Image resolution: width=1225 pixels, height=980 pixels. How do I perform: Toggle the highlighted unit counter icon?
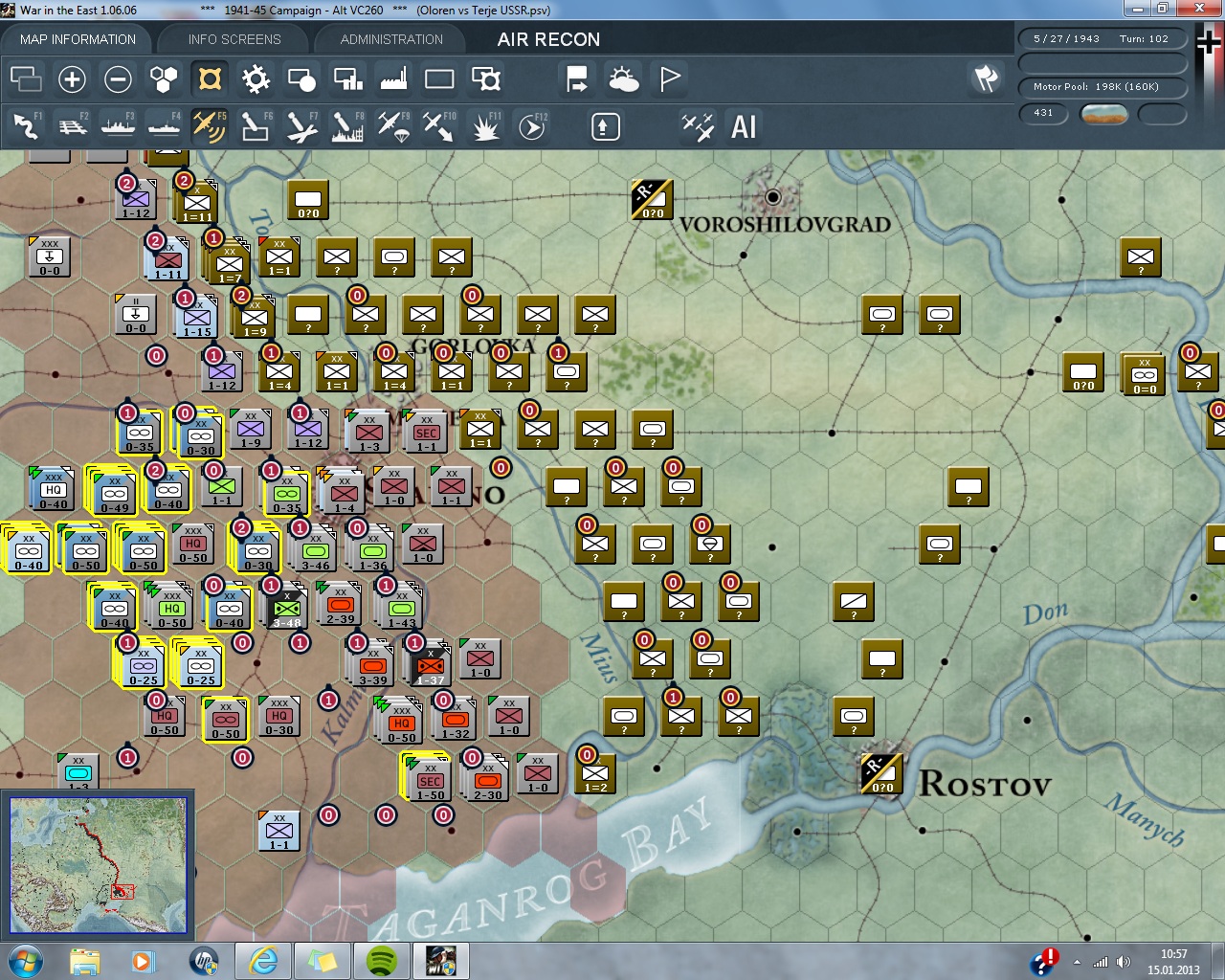pyautogui.click(x=210, y=78)
